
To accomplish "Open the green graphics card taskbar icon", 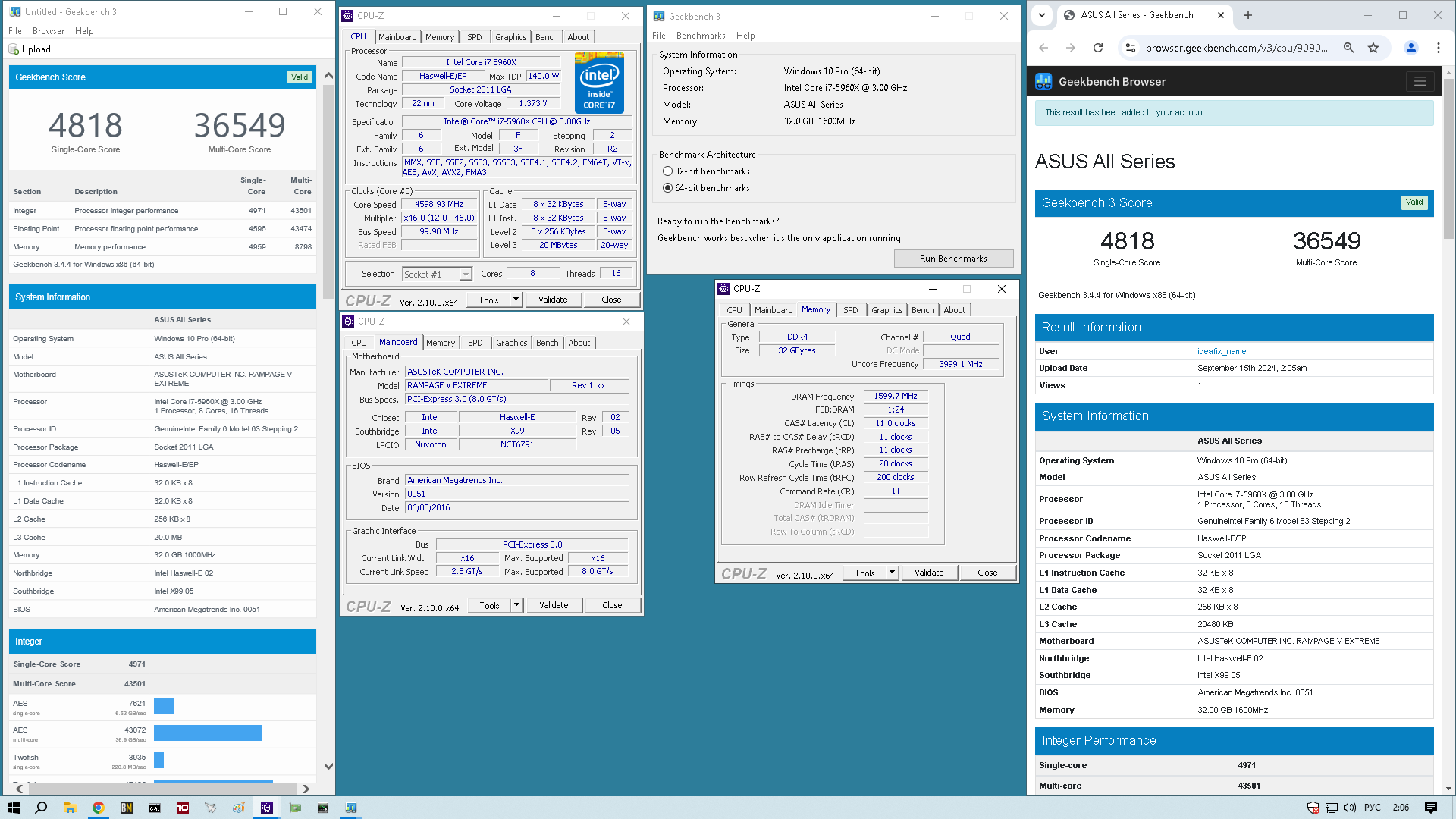I will pos(295,808).
